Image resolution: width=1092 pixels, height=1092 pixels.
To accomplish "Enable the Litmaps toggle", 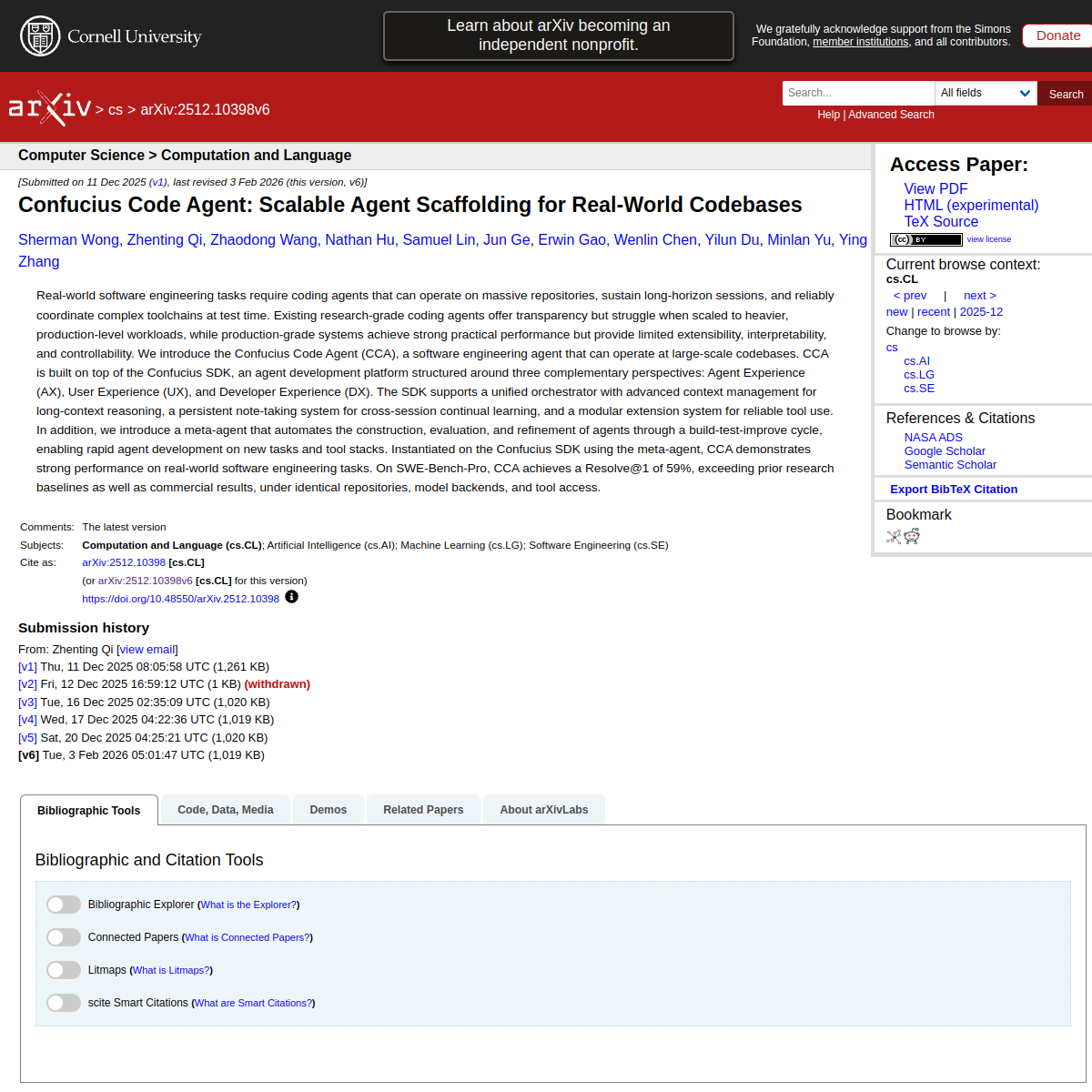I will coord(64,970).
